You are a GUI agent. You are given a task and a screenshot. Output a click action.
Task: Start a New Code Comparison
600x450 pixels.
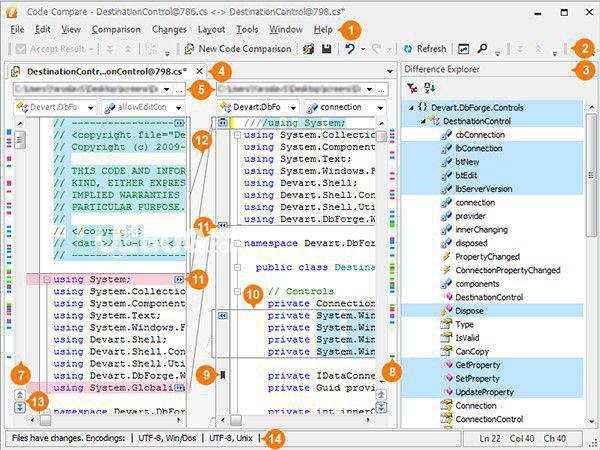[238, 49]
